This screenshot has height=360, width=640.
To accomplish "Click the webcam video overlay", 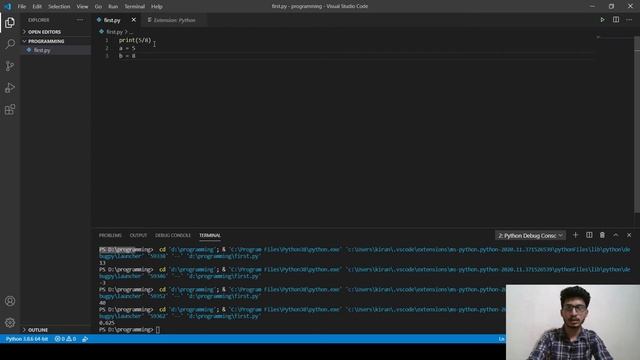I will point(573,322).
